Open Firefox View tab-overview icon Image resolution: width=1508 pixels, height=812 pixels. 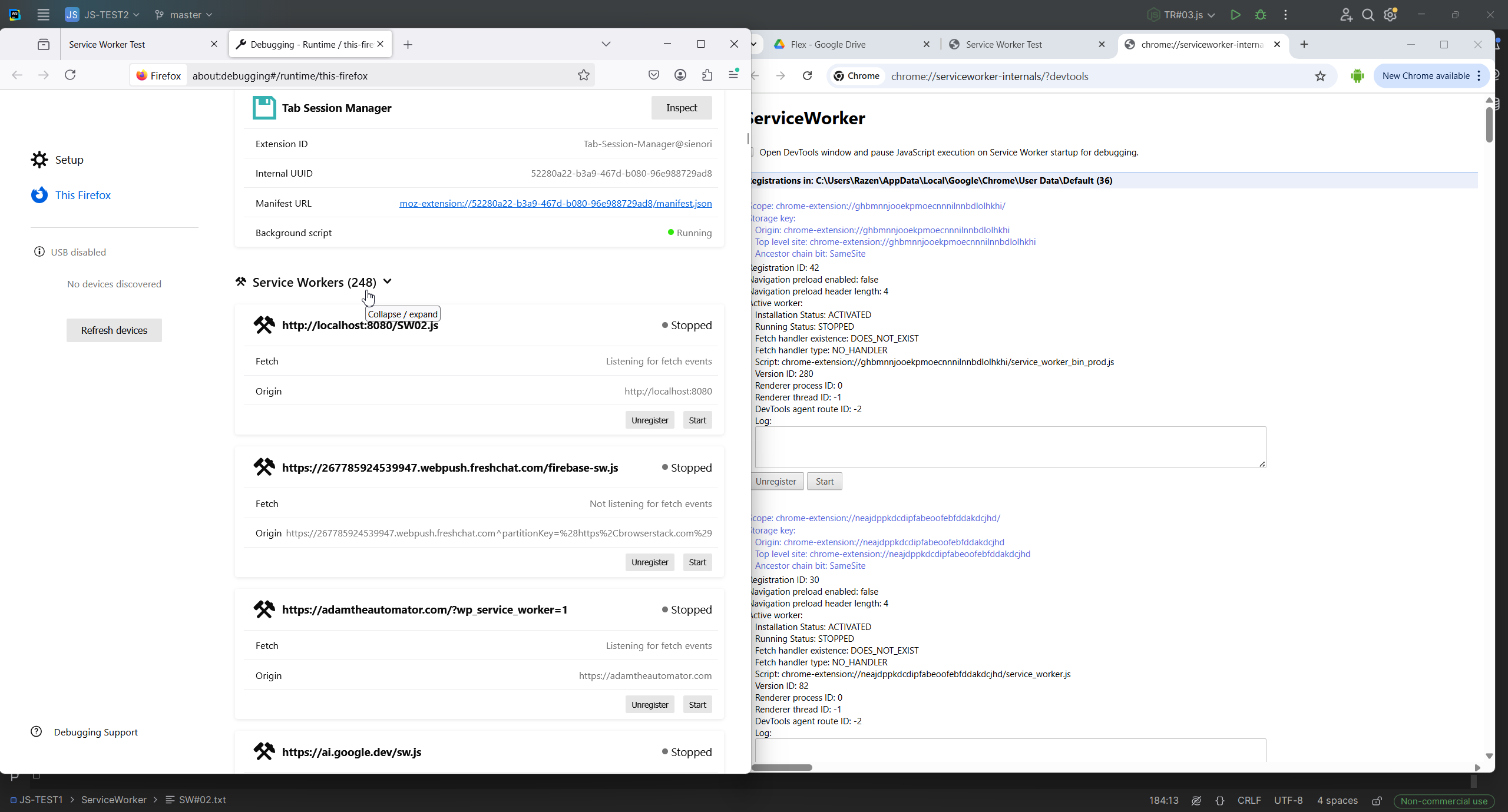coord(43,45)
